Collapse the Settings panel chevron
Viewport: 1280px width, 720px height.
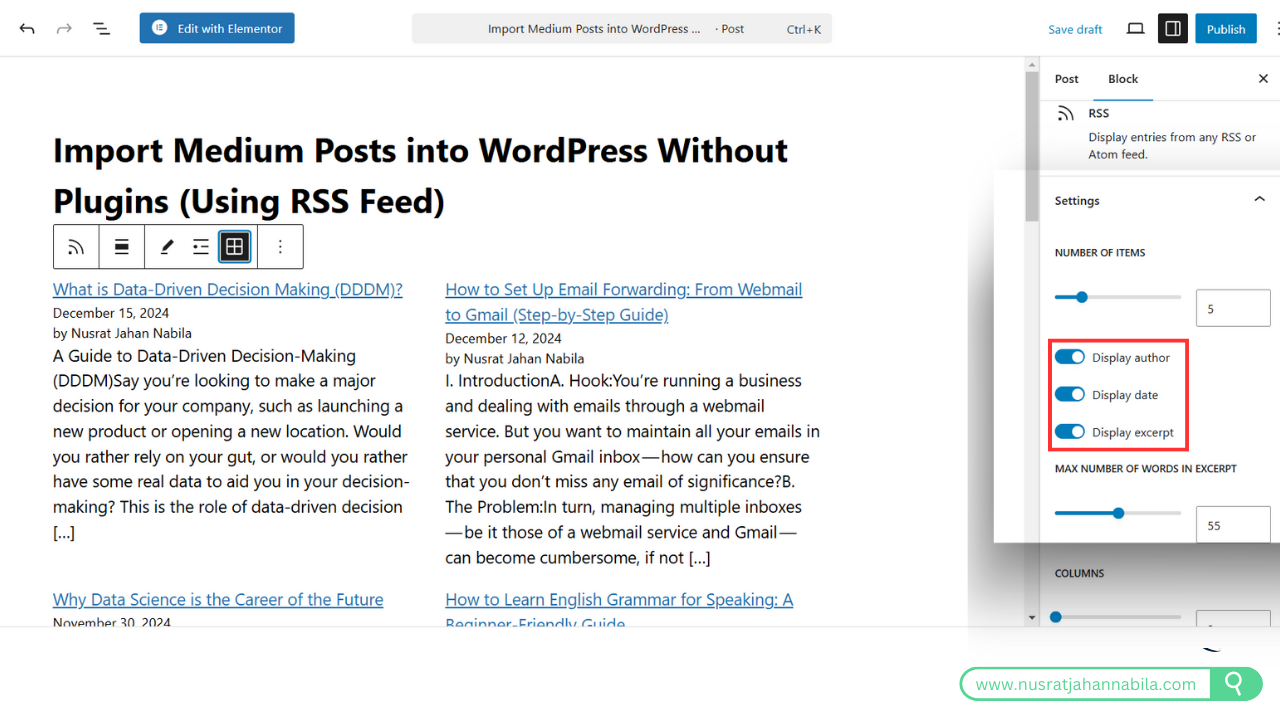coord(1259,200)
